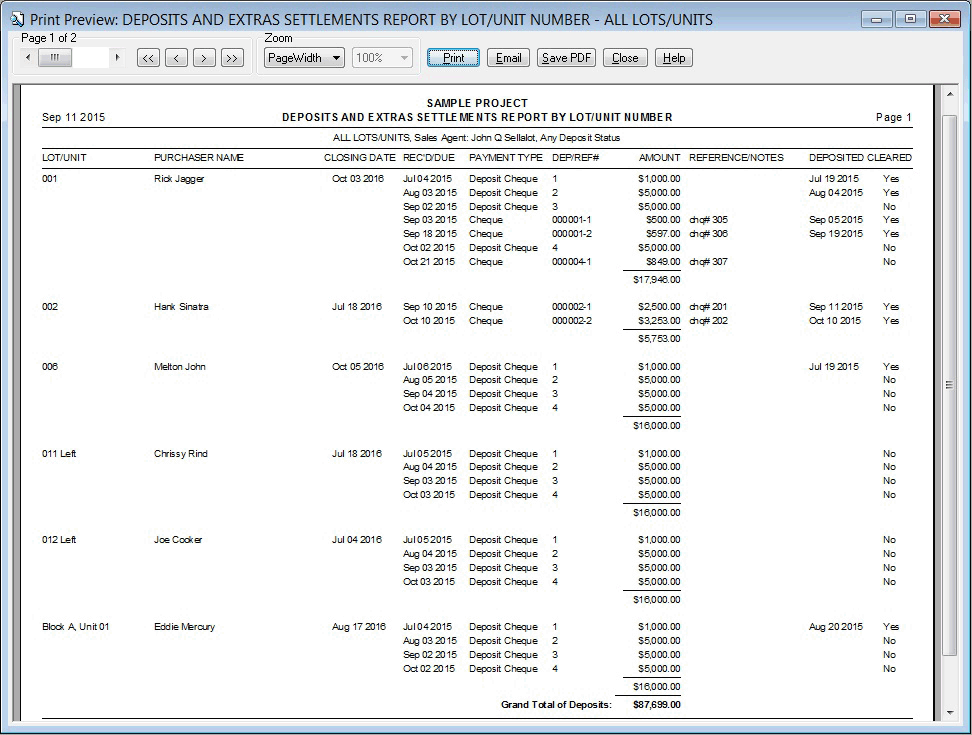Click the Block A, Unit 01 entry

click(76, 627)
